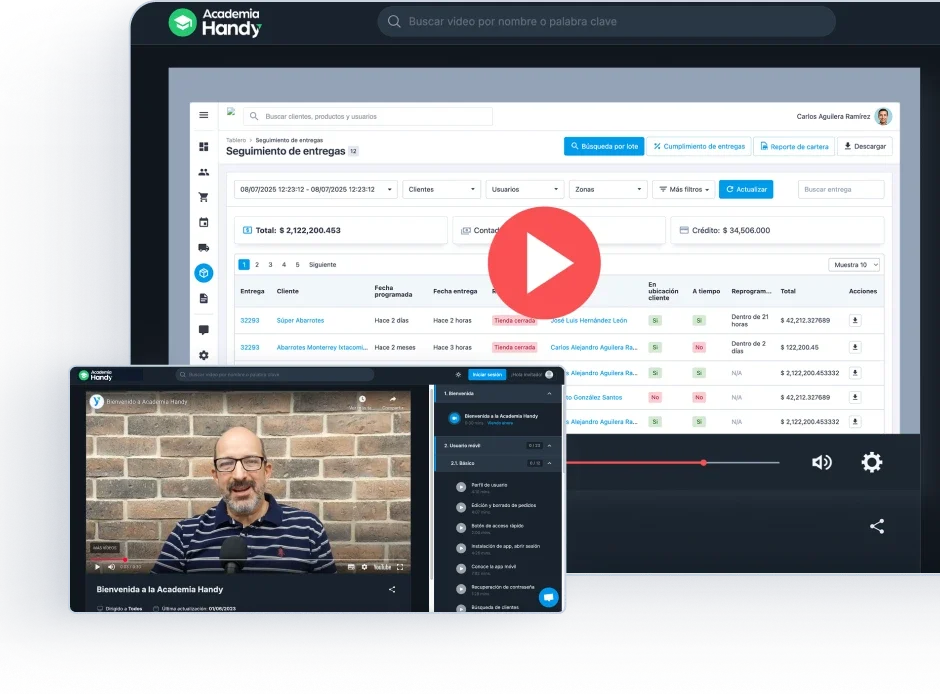Go to page 2 of deliveries

tap(257, 265)
